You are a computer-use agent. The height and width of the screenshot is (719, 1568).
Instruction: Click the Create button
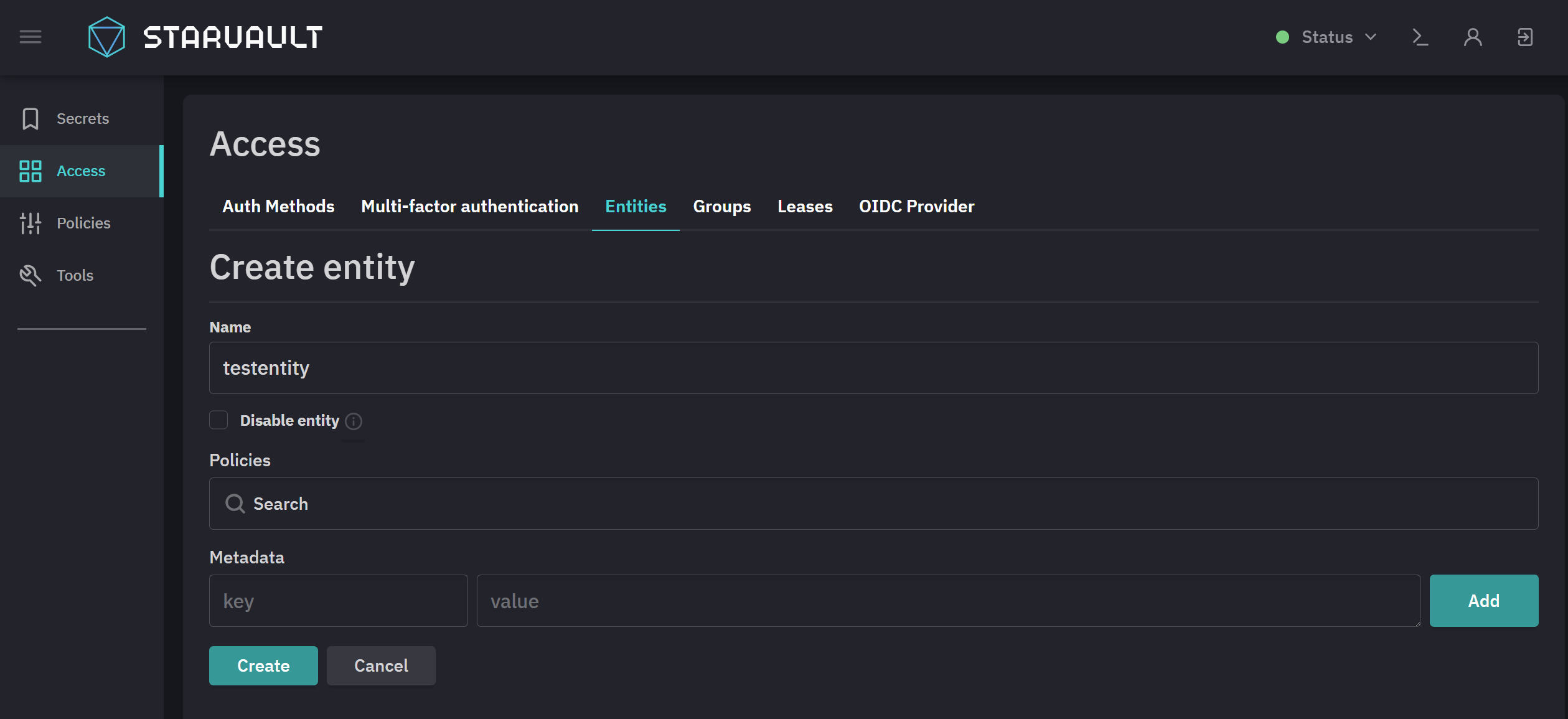(x=263, y=665)
